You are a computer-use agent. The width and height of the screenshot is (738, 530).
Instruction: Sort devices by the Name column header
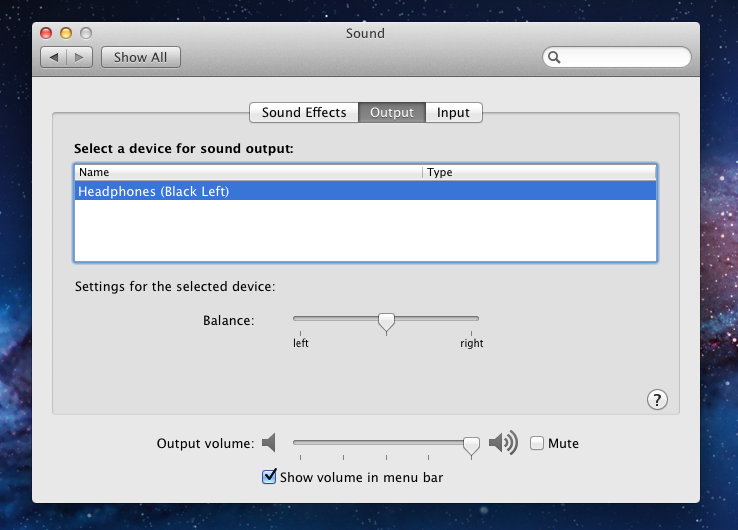tap(248, 172)
